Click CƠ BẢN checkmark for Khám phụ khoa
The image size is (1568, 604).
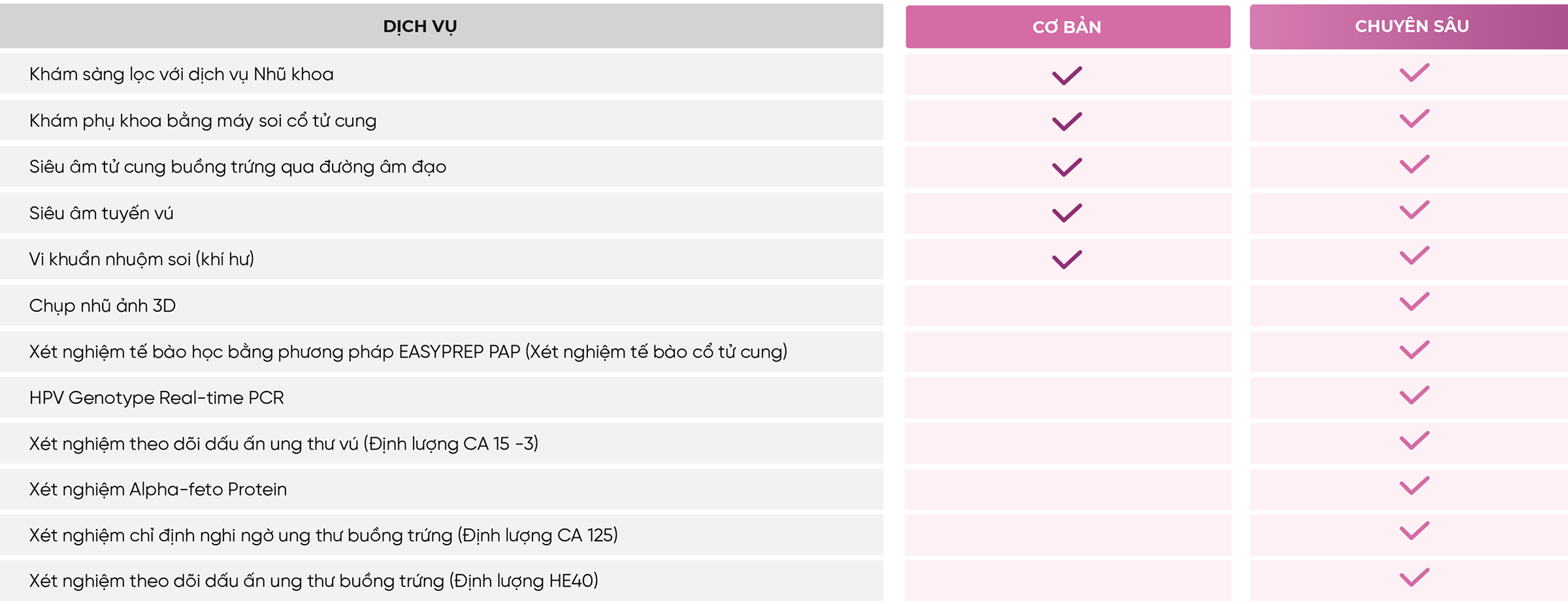[1067, 122]
